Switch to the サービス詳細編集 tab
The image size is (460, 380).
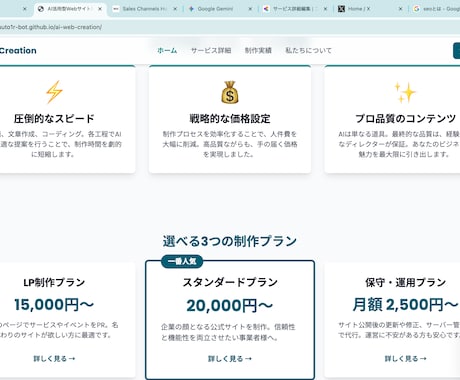(295, 9)
